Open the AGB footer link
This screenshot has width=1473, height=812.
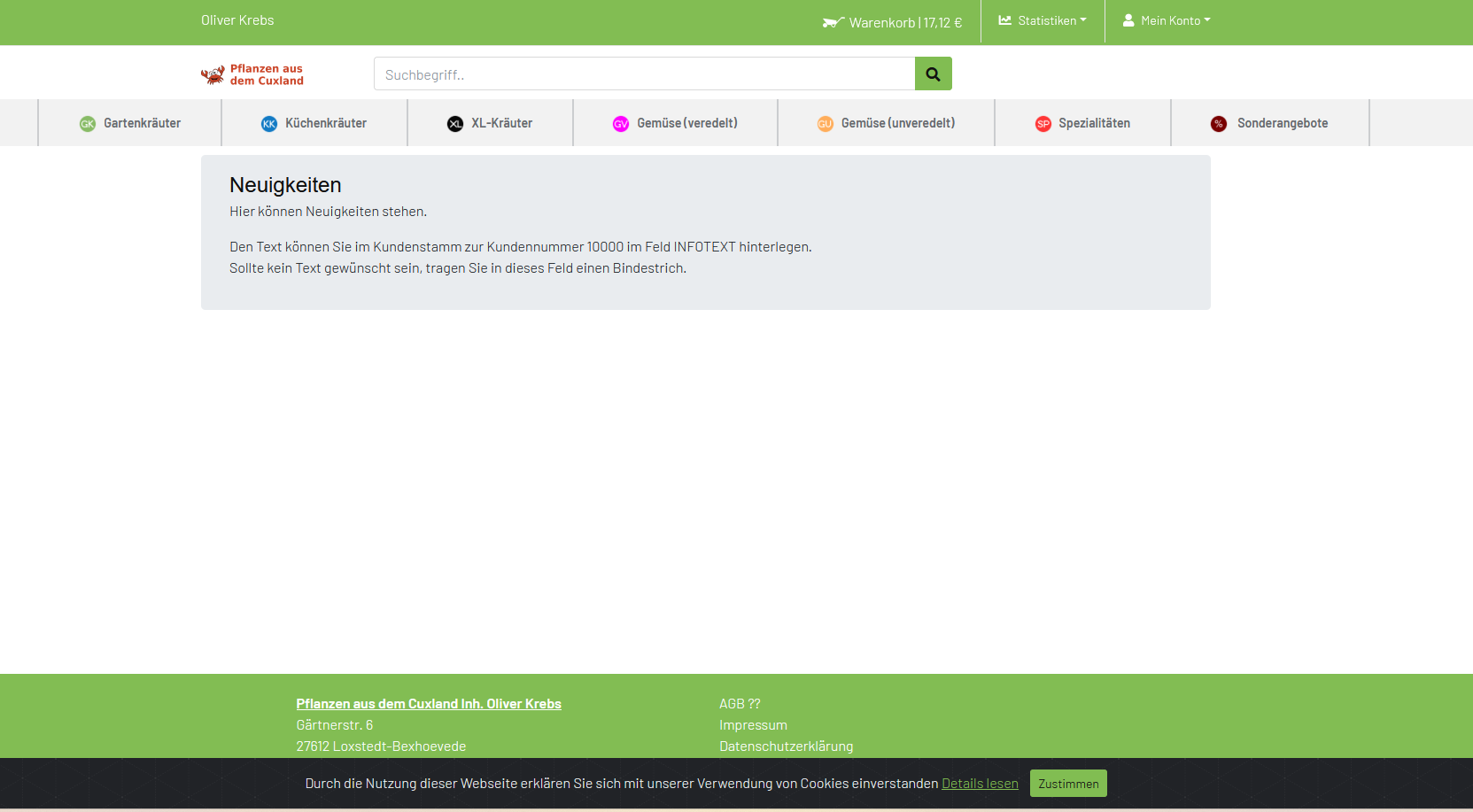(740, 704)
